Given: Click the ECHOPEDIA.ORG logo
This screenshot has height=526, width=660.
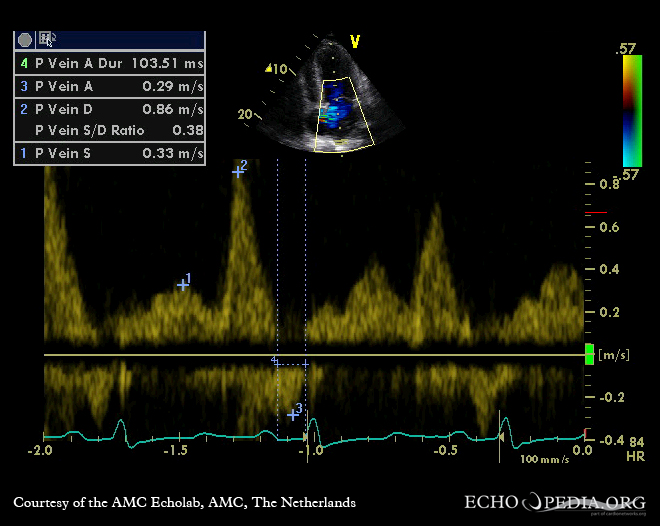Looking at the screenshot, I should pos(556,502).
